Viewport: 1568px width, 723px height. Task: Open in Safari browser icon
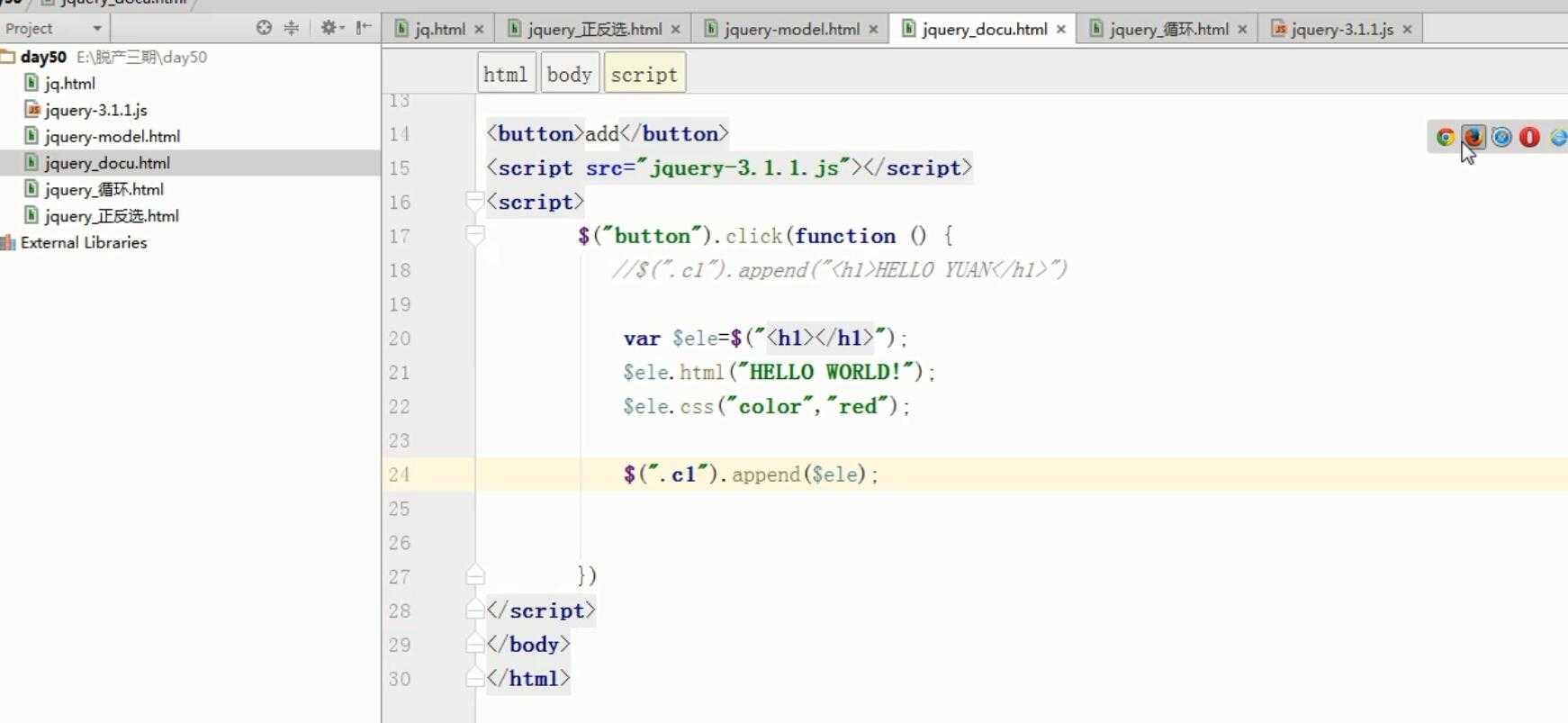[x=1501, y=137]
